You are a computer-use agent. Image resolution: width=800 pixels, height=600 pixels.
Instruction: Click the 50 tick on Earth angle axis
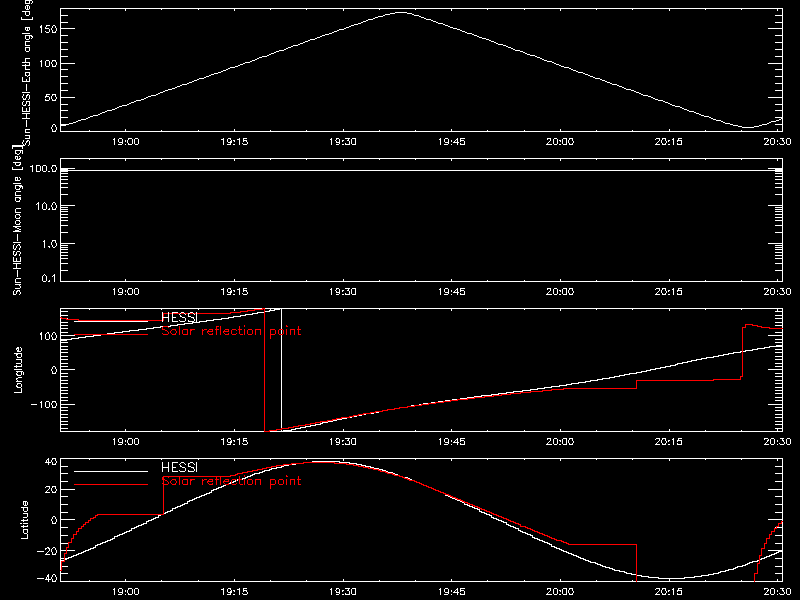click(51, 97)
